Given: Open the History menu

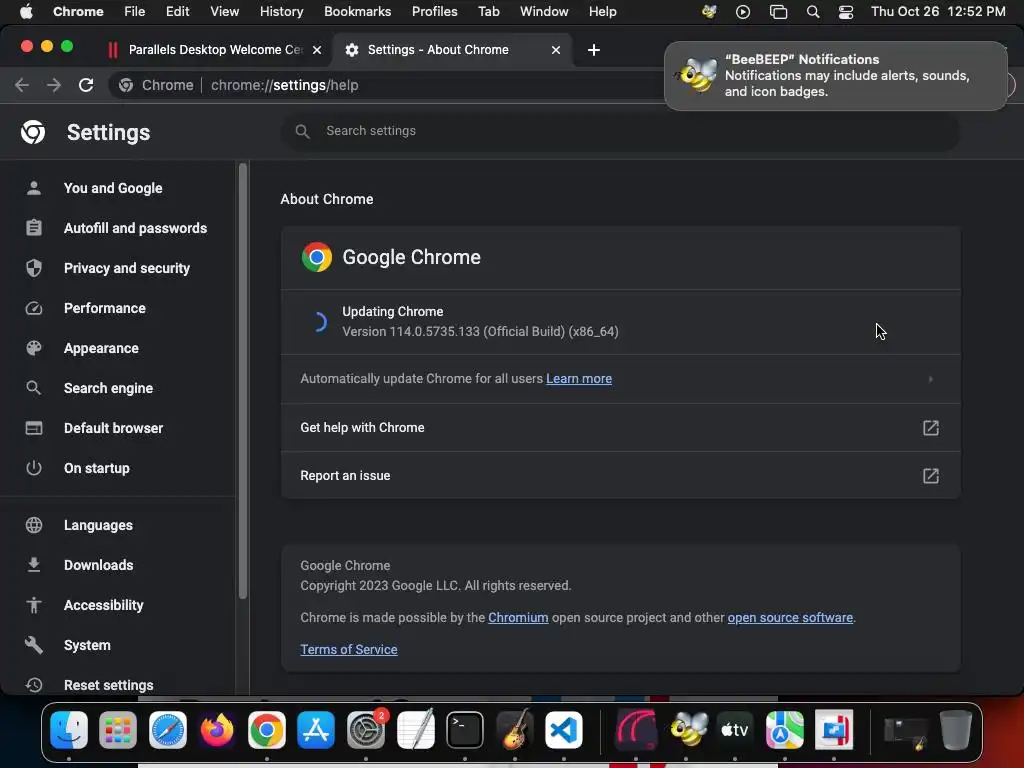Looking at the screenshot, I should point(281,12).
